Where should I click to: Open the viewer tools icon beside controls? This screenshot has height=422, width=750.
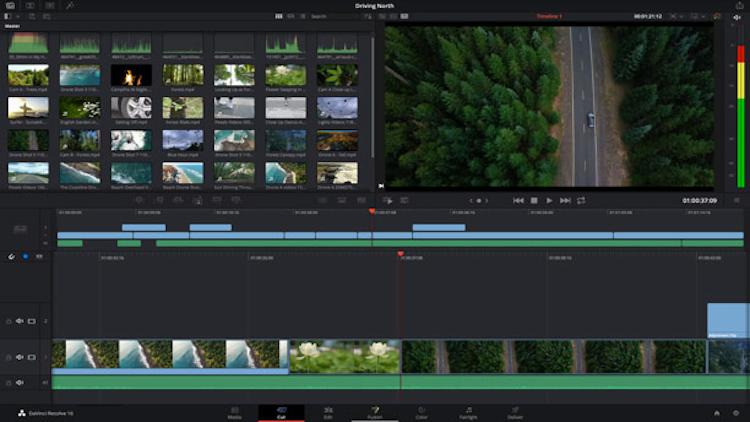point(404,200)
